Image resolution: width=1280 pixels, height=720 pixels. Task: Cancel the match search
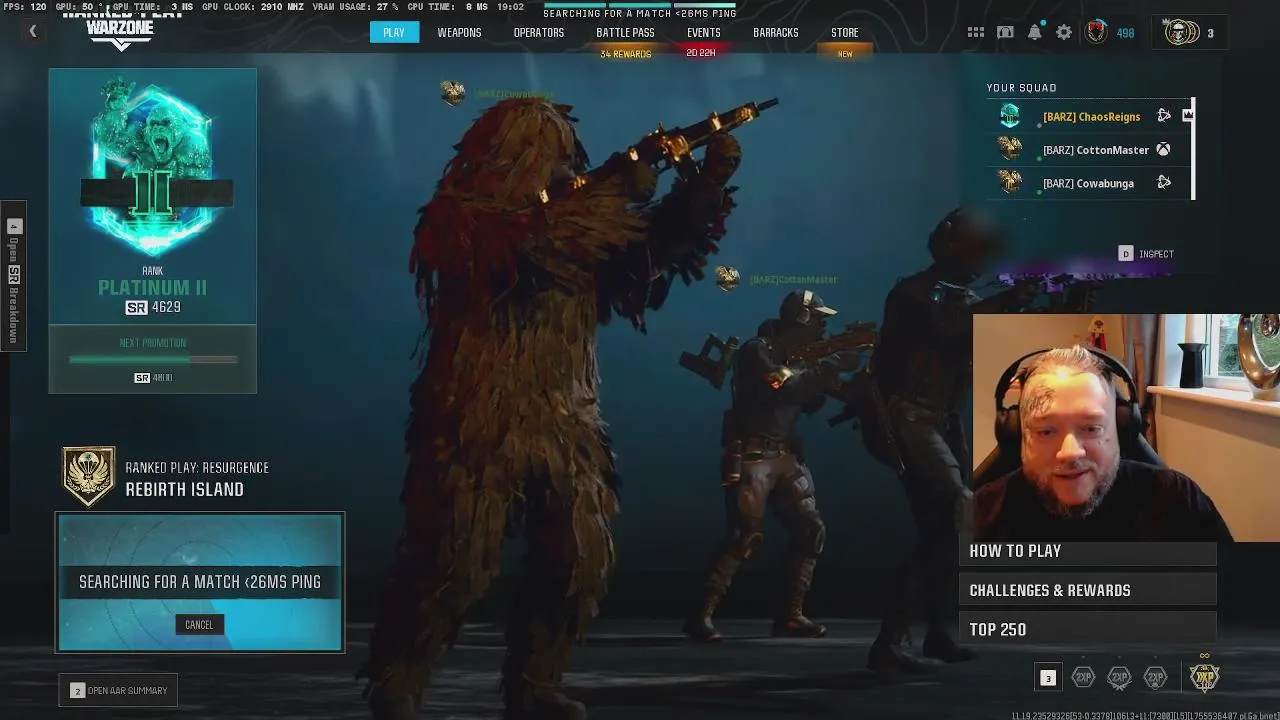pos(199,624)
